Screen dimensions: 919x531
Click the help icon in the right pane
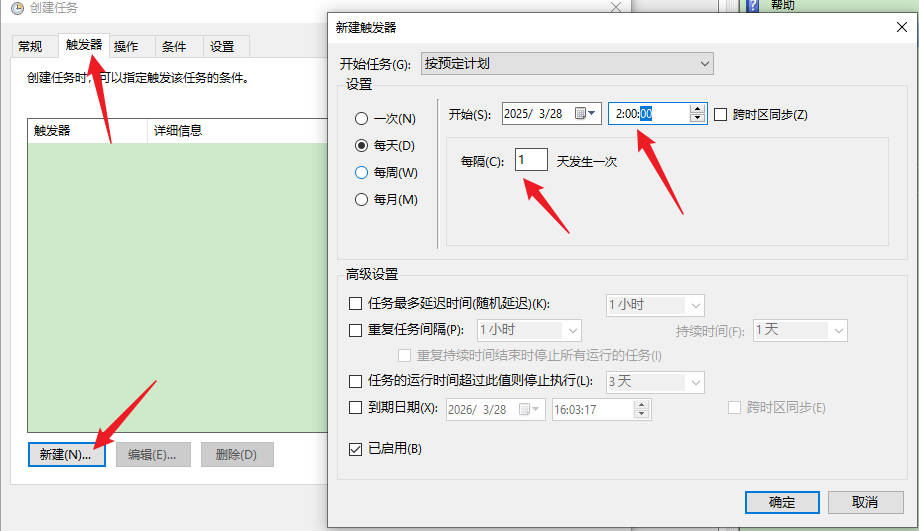click(x=752, y=5)
